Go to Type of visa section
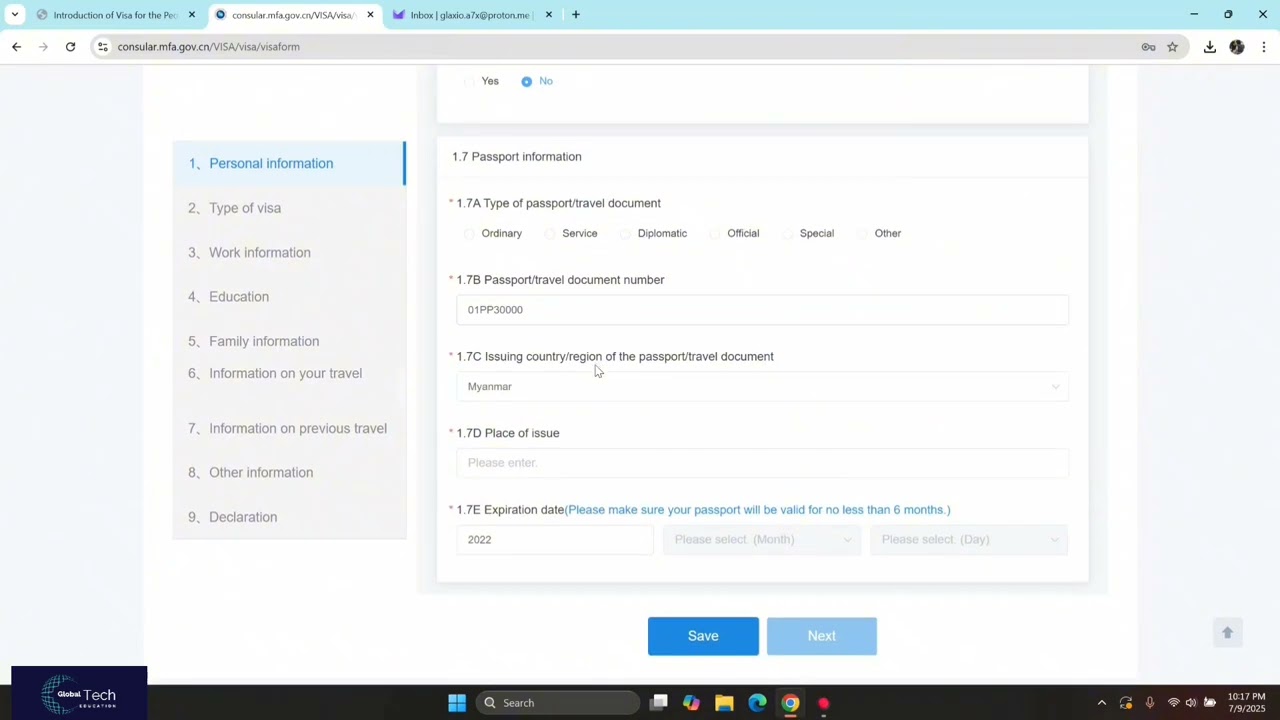 coord(289,208)
